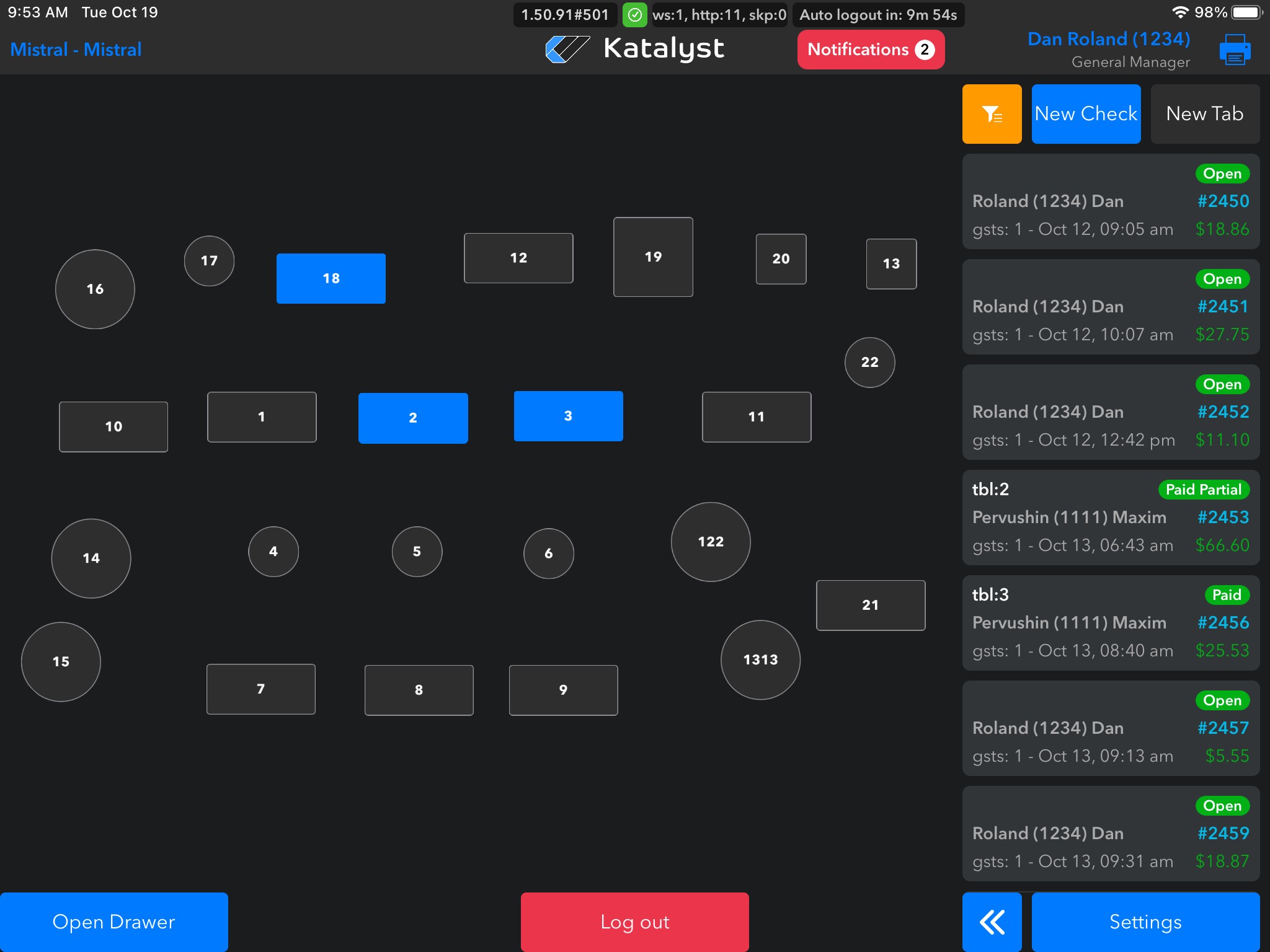
Task: Open the Notifications button with badge
Action: coord(870,50)
